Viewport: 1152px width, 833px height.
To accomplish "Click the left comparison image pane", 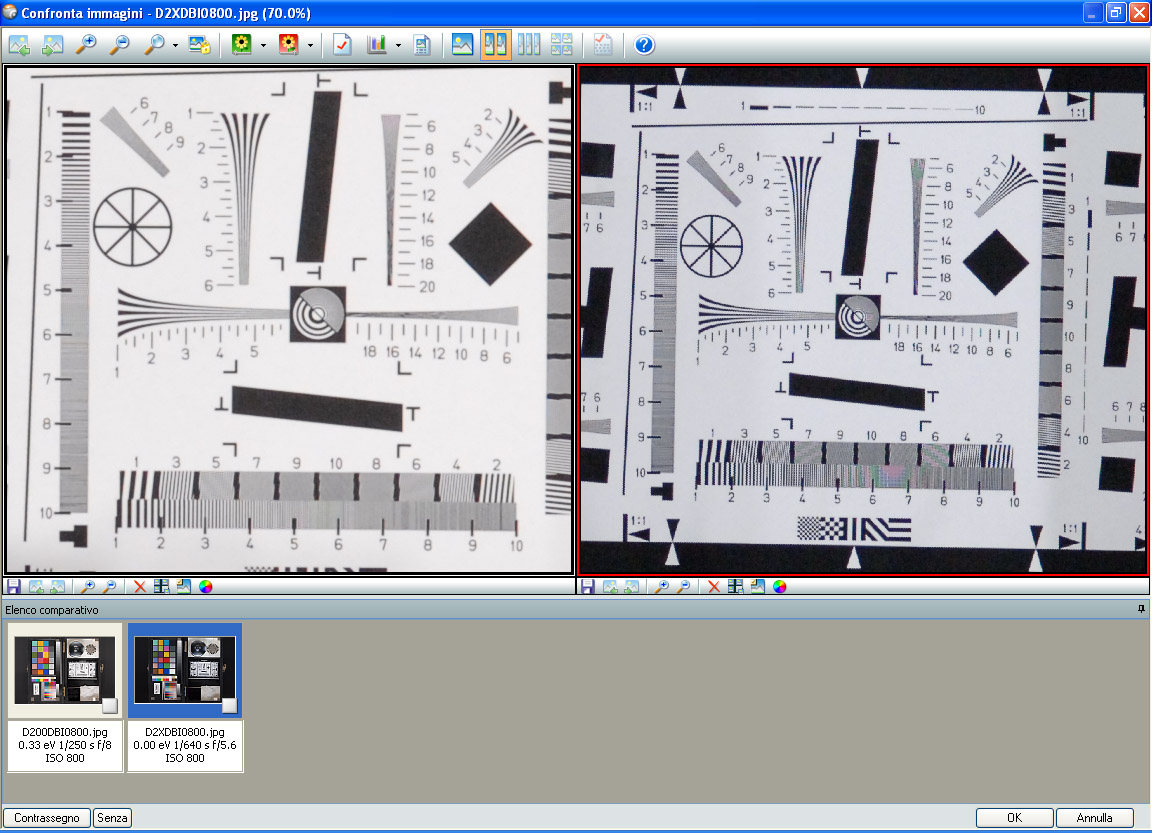I will click(x=289, y=320).
